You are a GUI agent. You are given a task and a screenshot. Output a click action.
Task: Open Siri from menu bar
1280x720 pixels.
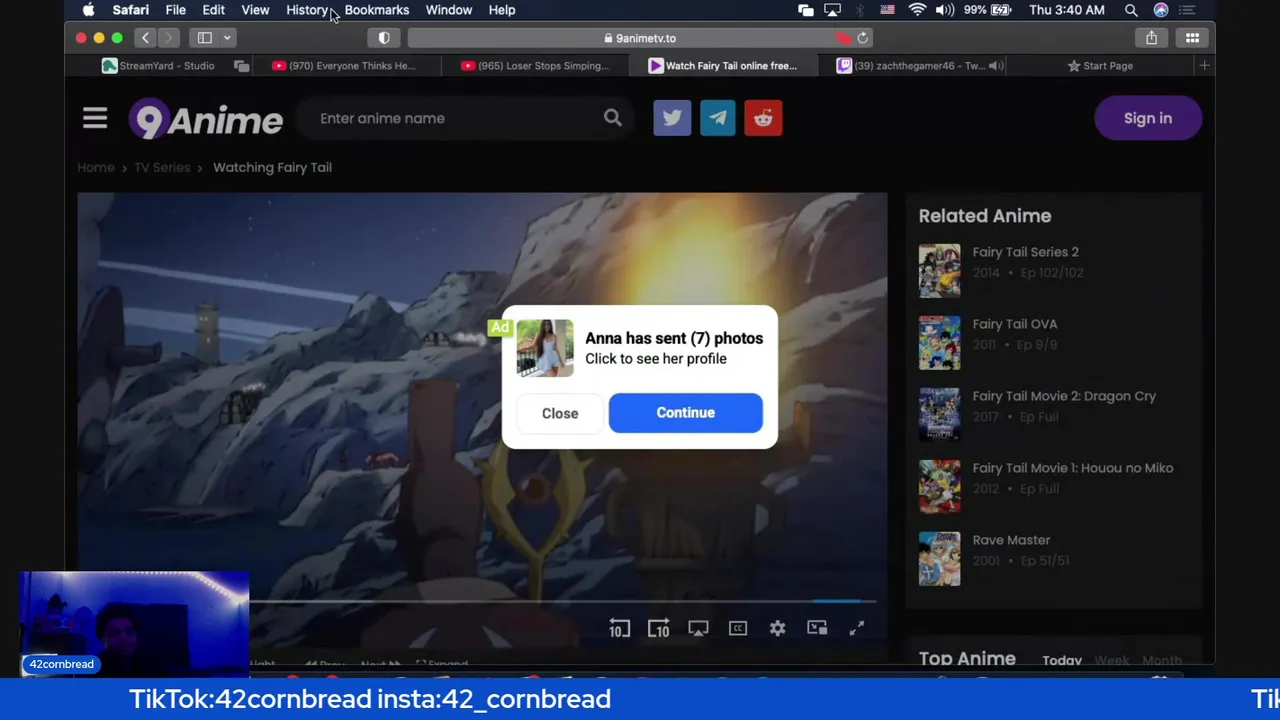[1161, 10]
